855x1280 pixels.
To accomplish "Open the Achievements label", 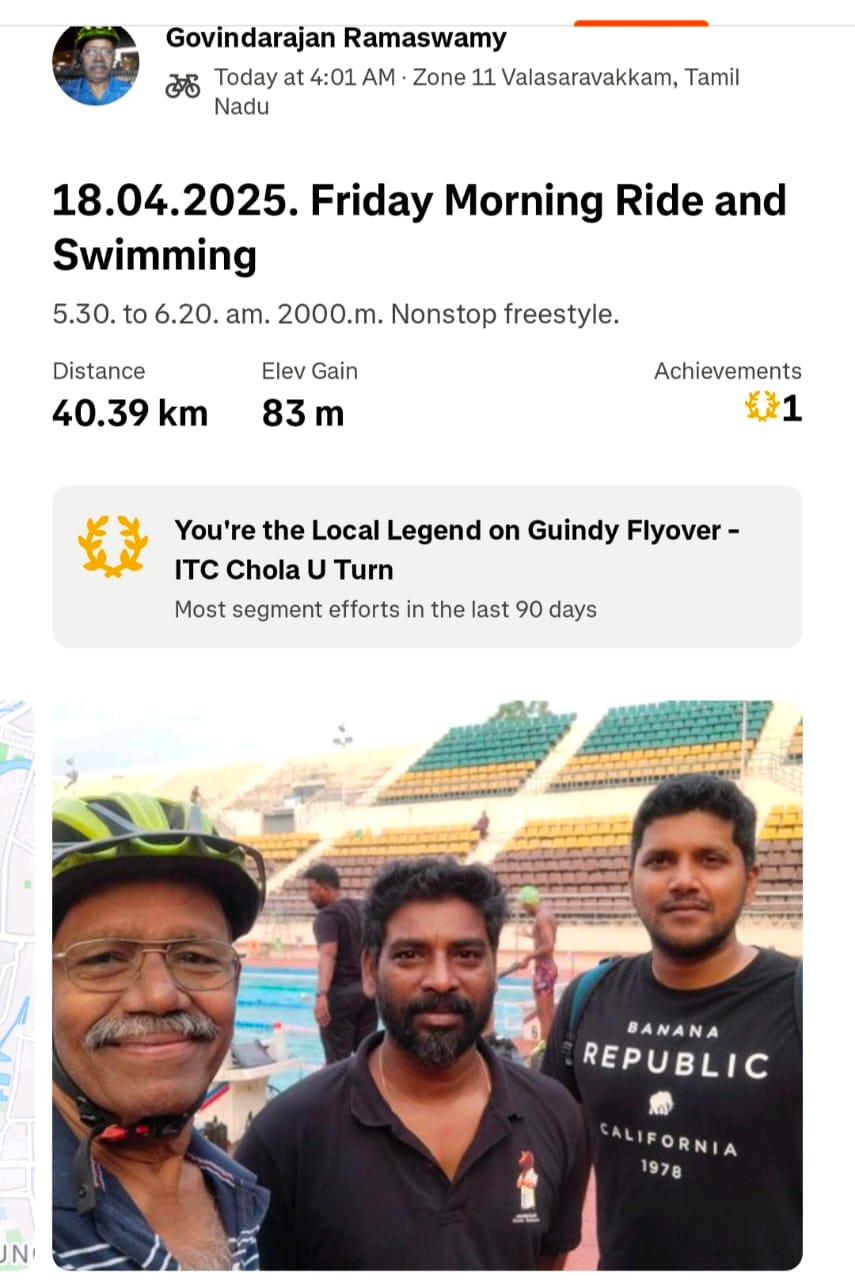I will pos(727,371).
